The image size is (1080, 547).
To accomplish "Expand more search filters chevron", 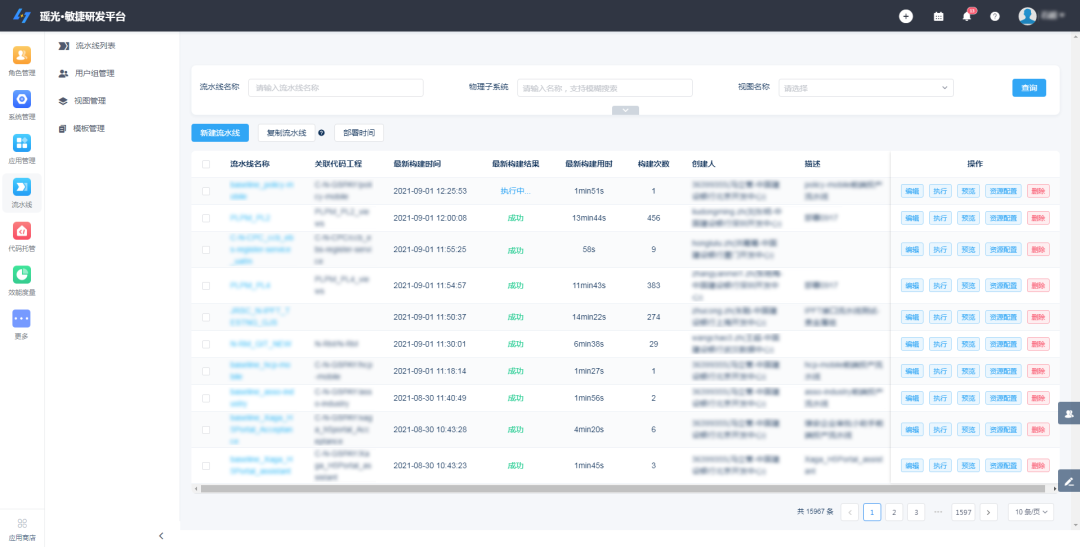I will (x=625, y=110).
